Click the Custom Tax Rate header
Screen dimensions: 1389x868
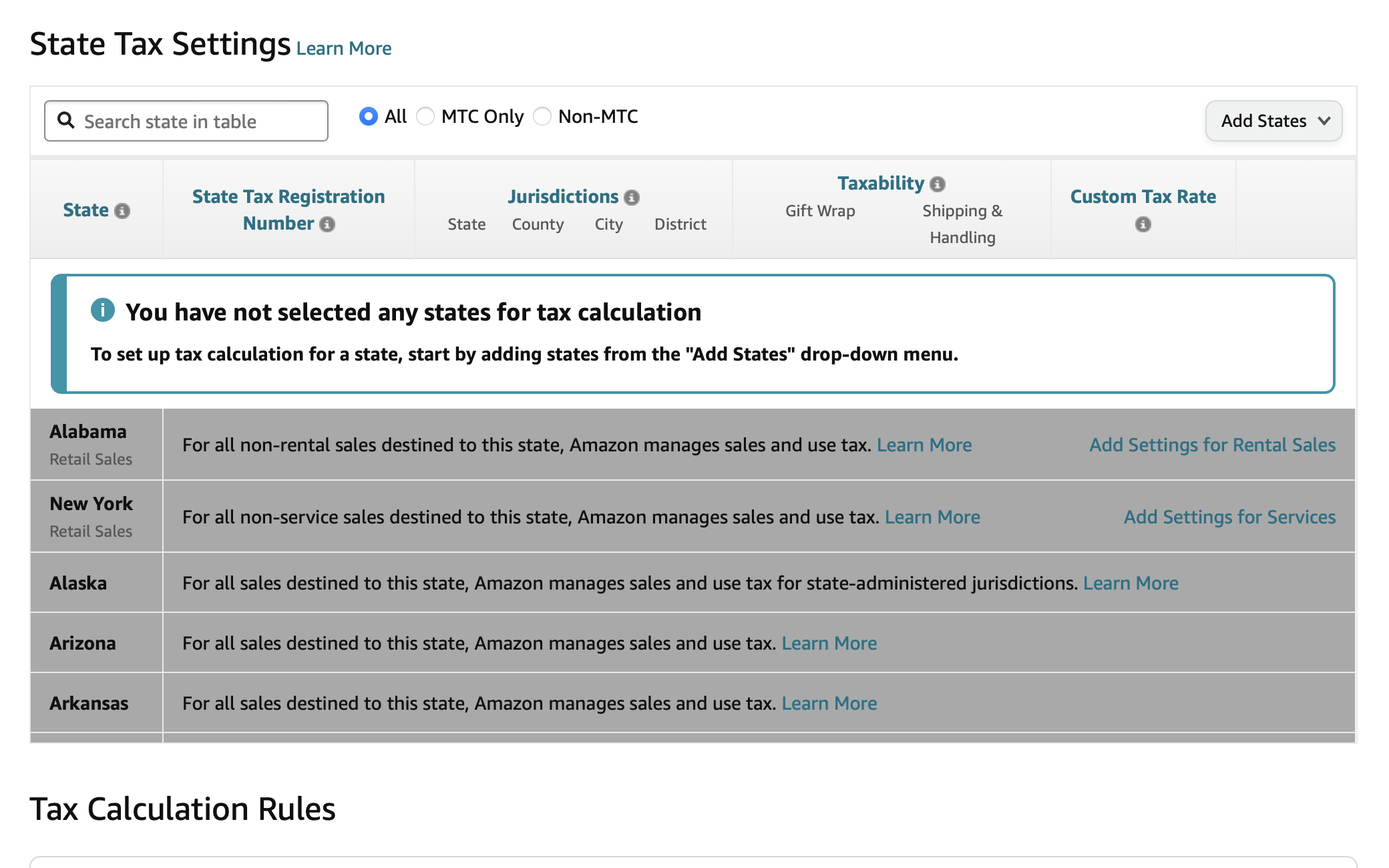pyautogui.click(x=1143, y=197)
